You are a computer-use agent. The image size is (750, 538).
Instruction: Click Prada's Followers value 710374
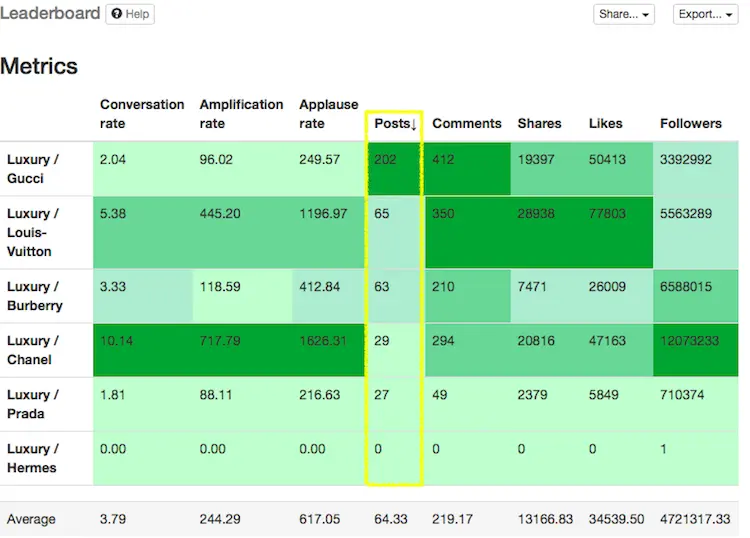point(682,395)
